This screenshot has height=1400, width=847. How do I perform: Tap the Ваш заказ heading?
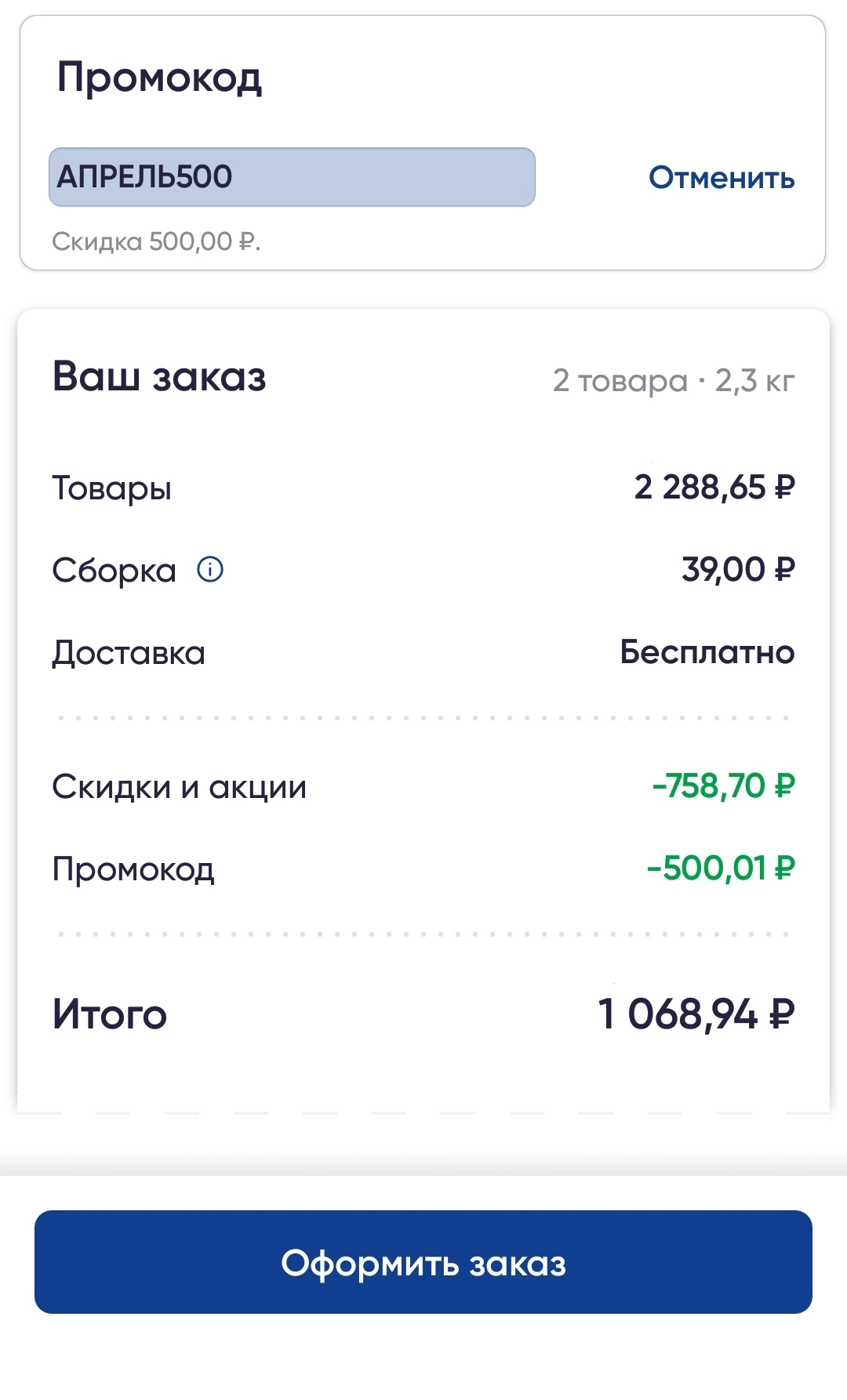(x=159, y=376)
